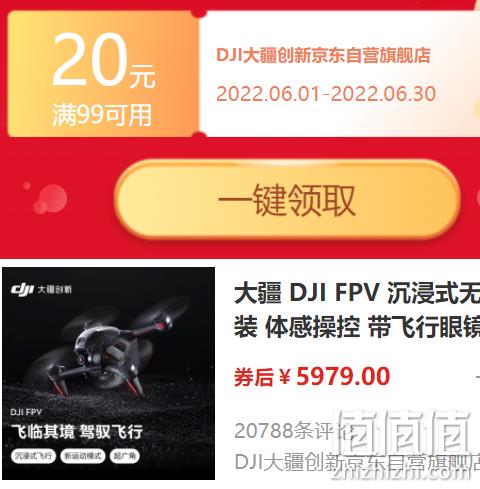Click the 新运动模式 tag pill
The width and height of the screenshot is (480, 489).
tap(83, 456)
